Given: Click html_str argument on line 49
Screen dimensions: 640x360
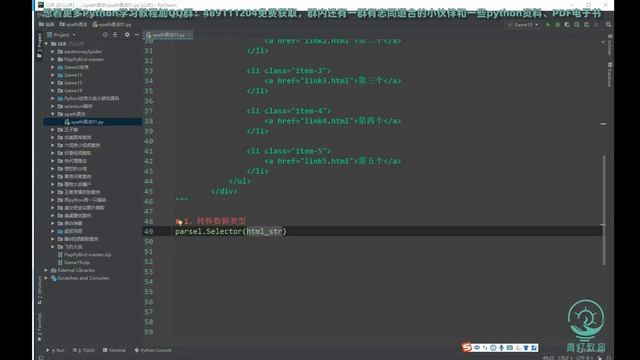Looking at the screenshot, I should point(264,231).
